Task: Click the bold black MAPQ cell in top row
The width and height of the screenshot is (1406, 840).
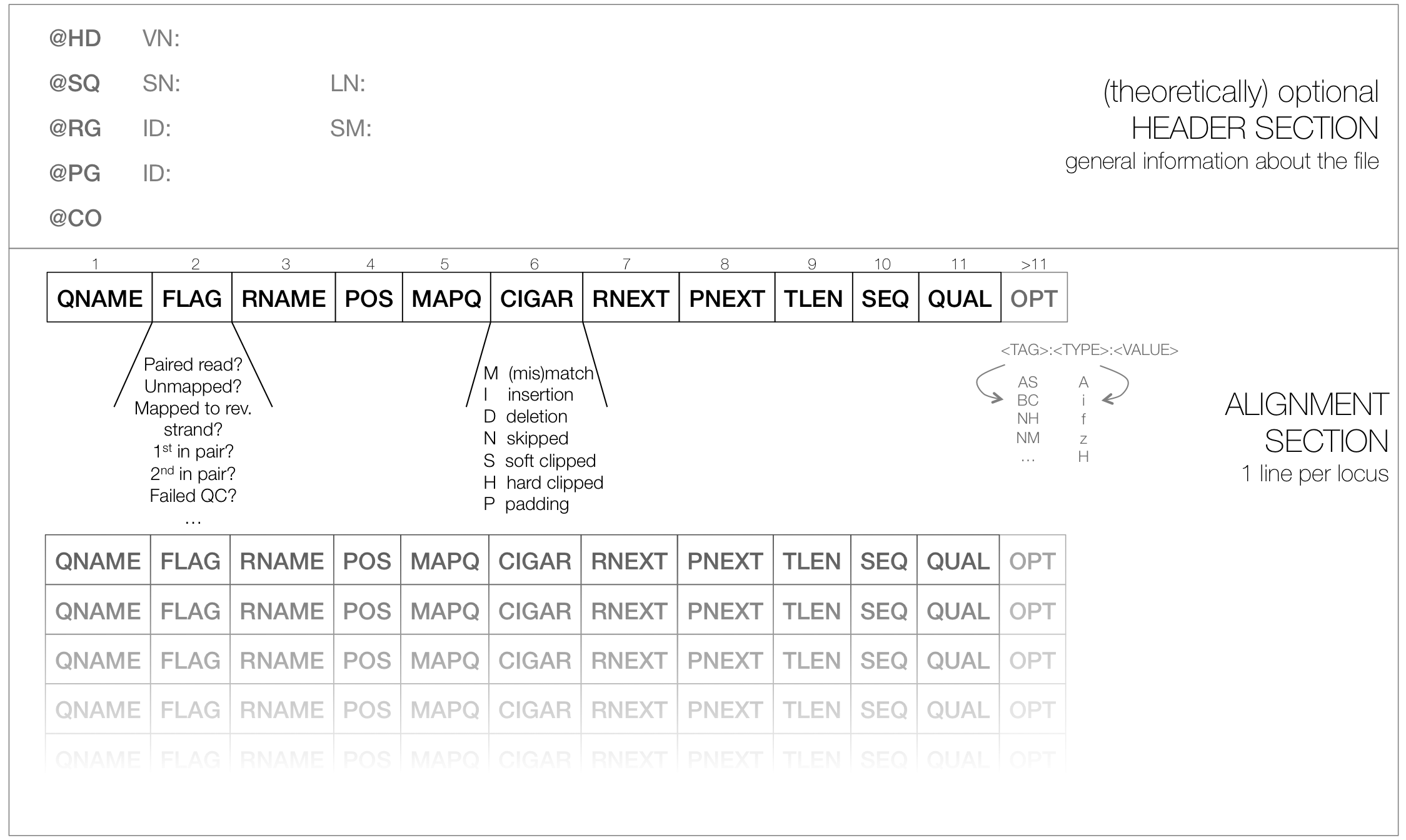Action: click(x=446, y=299)
